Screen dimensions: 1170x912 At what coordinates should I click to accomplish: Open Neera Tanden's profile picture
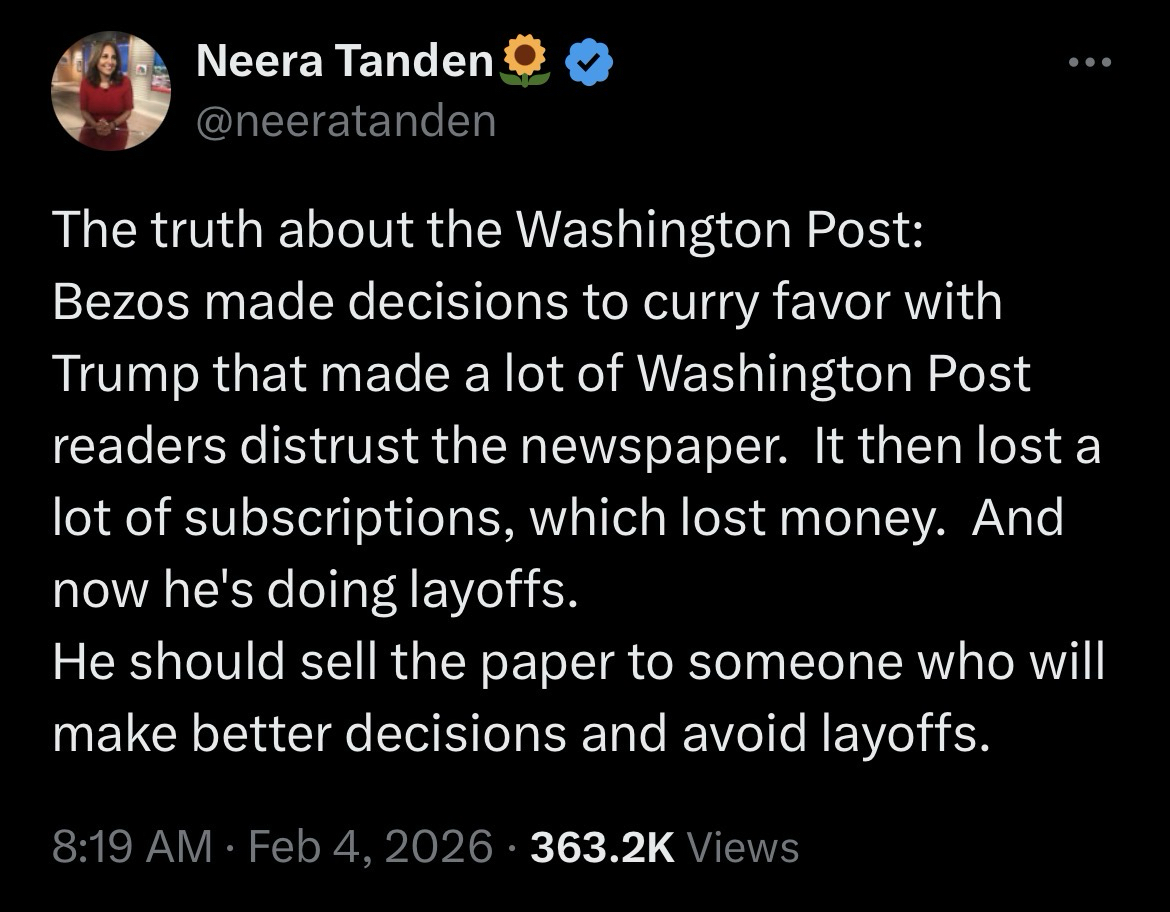(111, 91)
